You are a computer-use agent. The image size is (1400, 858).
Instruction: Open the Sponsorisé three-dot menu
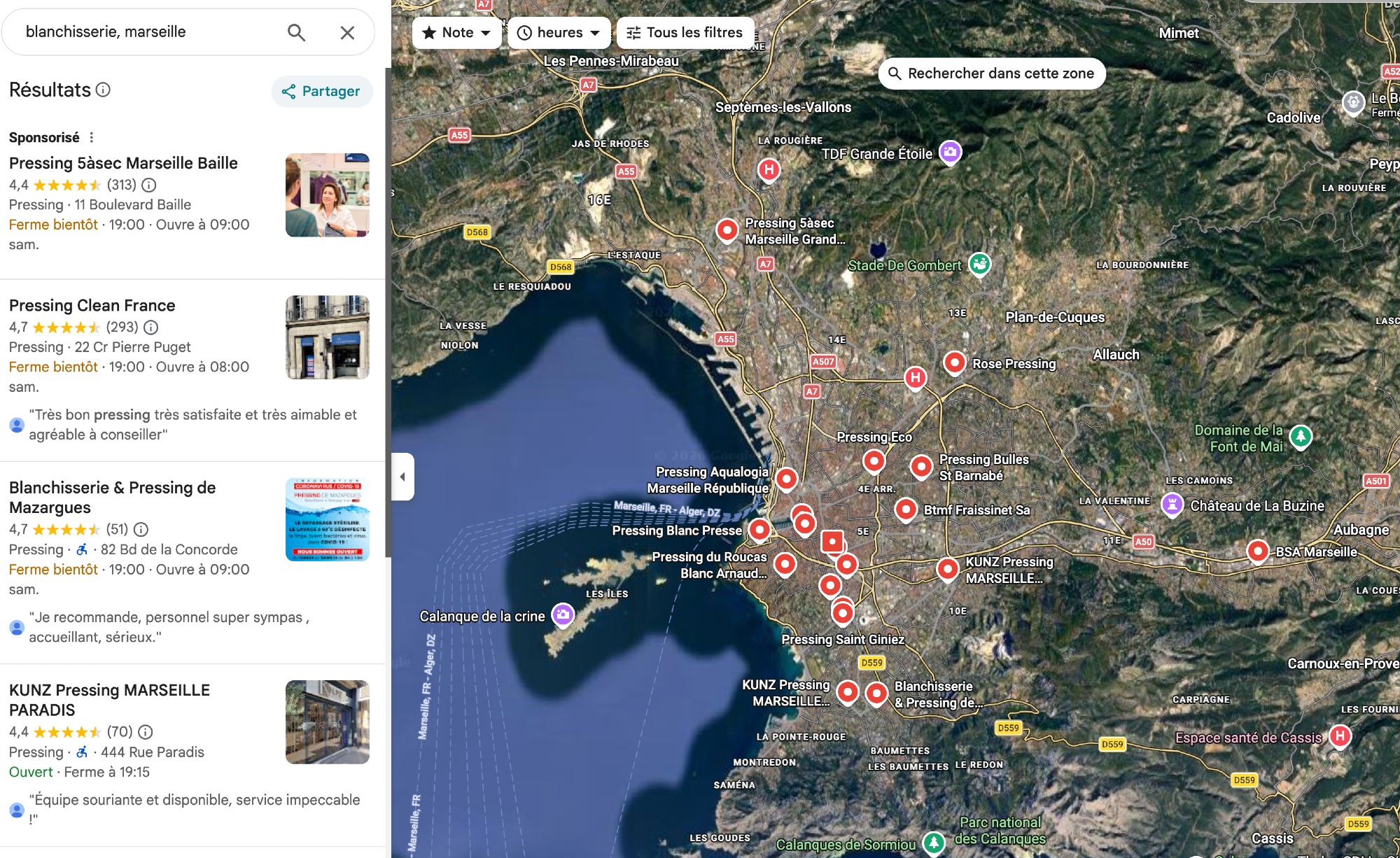(91, 137)
